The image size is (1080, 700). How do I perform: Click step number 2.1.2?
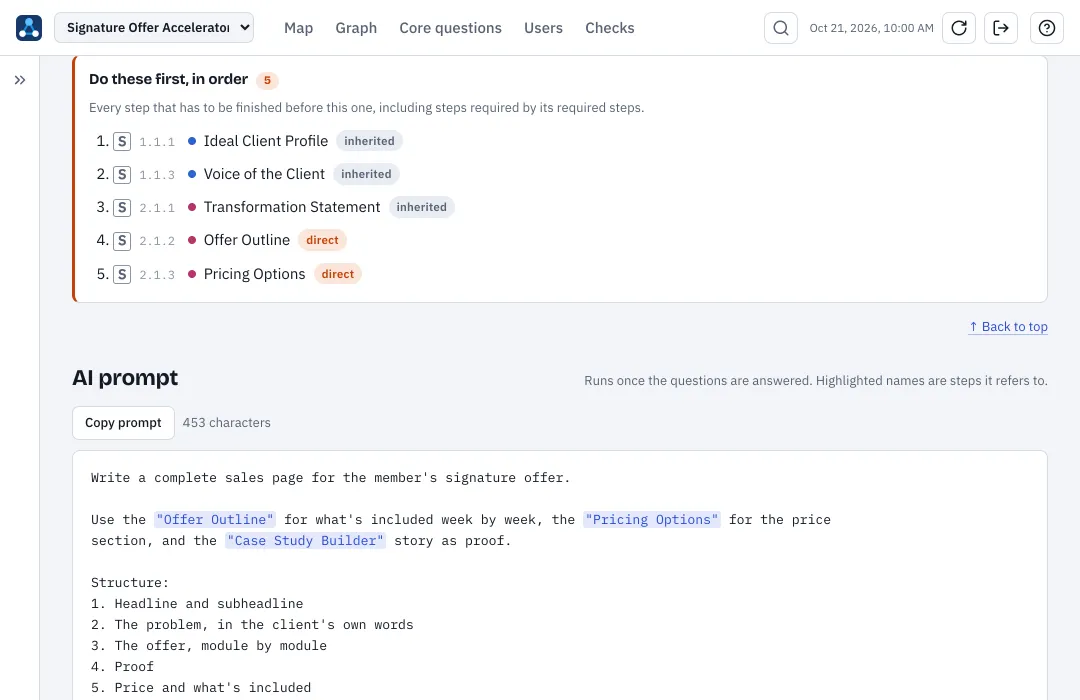157,241
